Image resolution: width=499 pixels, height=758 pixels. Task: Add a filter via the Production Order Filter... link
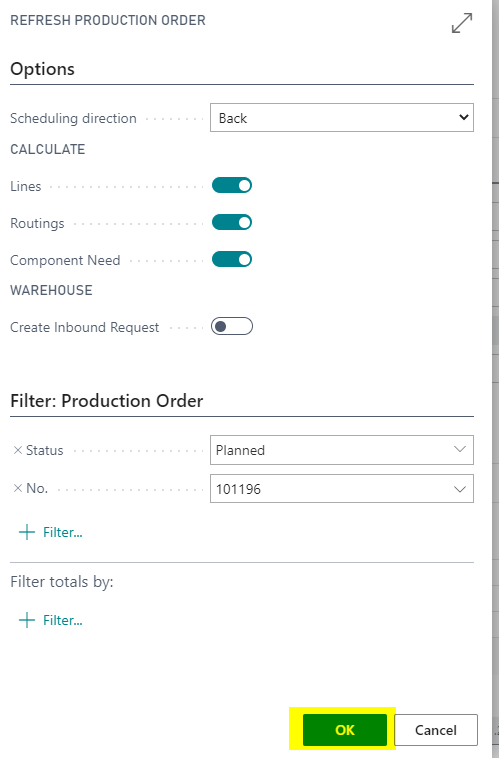[x=62, y=532]
